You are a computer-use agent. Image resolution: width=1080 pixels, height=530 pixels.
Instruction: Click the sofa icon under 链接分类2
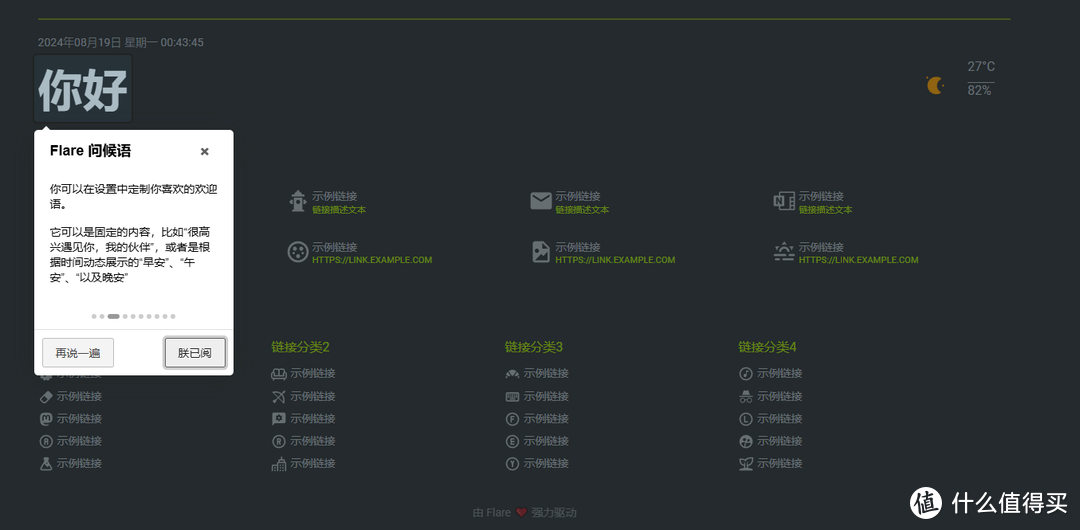click(279, 374)
